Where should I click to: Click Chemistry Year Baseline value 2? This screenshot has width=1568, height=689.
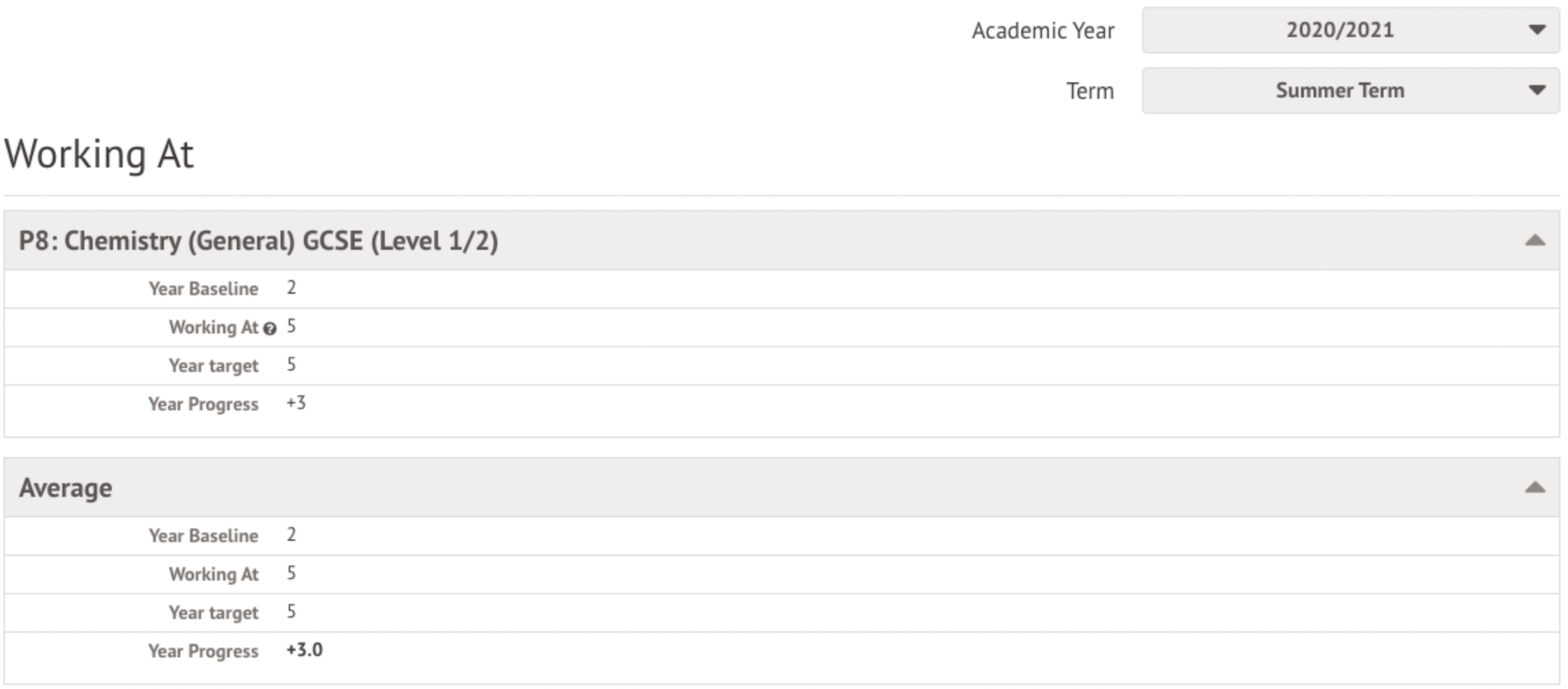click(x=292, y=288)
